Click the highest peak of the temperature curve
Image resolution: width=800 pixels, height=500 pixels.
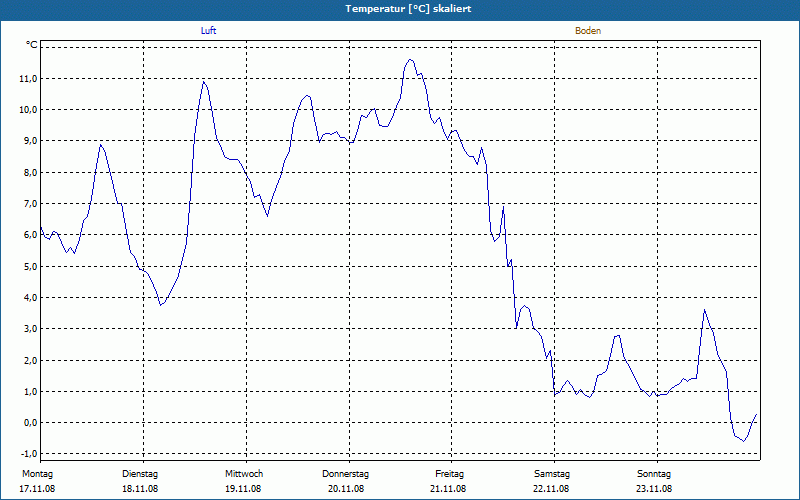coord(410,59)
